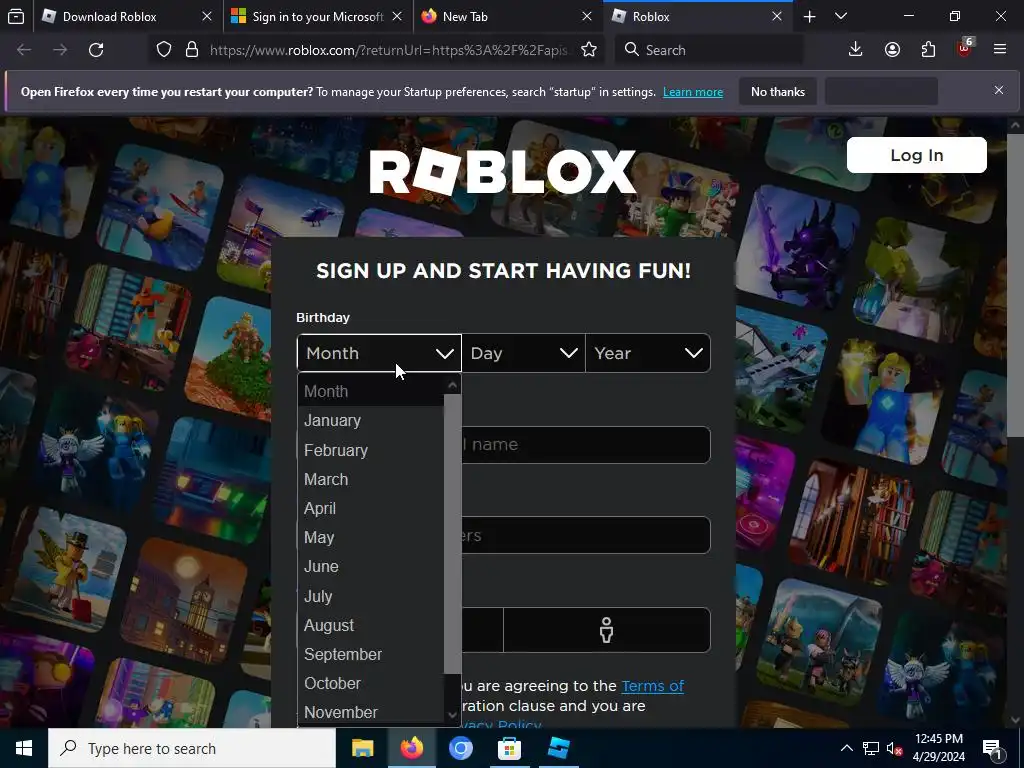Select the Month placeholder option
1024x768 pixels.
pos(371,391)
